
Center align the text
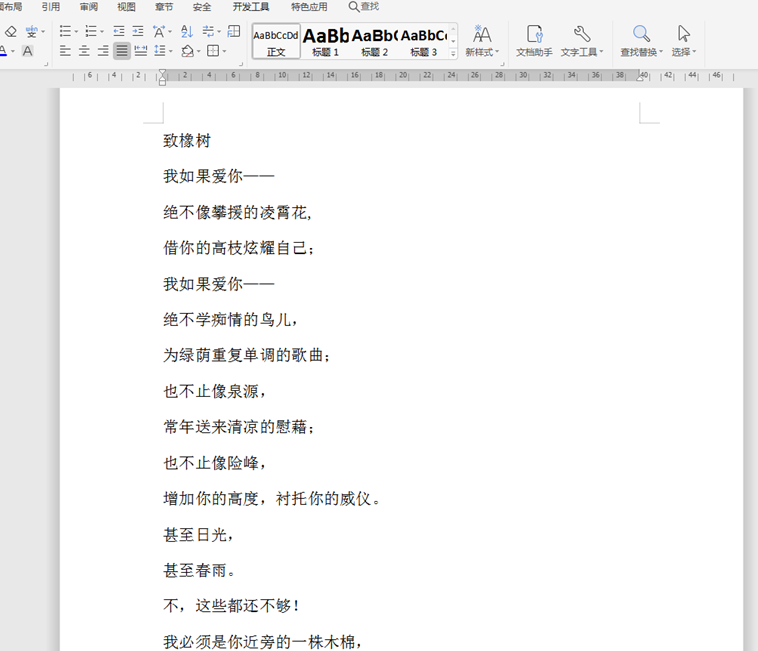tap(84, 51)
